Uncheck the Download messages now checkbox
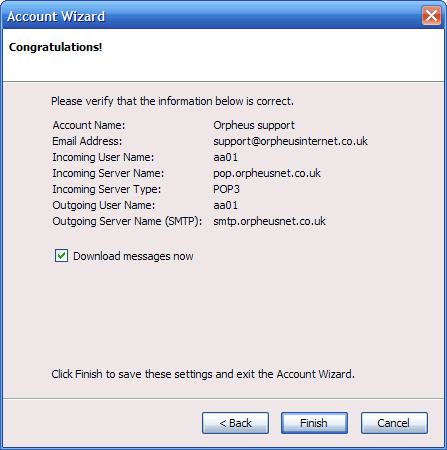Image resolution: width=447 pixels, height=450 pixels. [x=61, y=256]
